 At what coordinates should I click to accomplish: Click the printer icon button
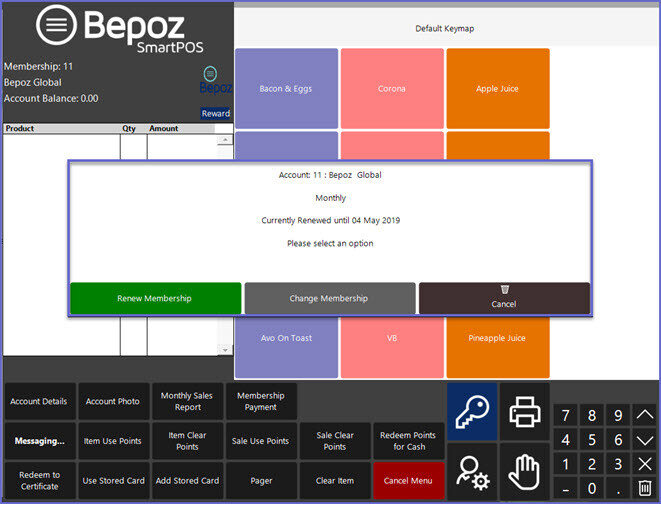click(x=525, y=411)
